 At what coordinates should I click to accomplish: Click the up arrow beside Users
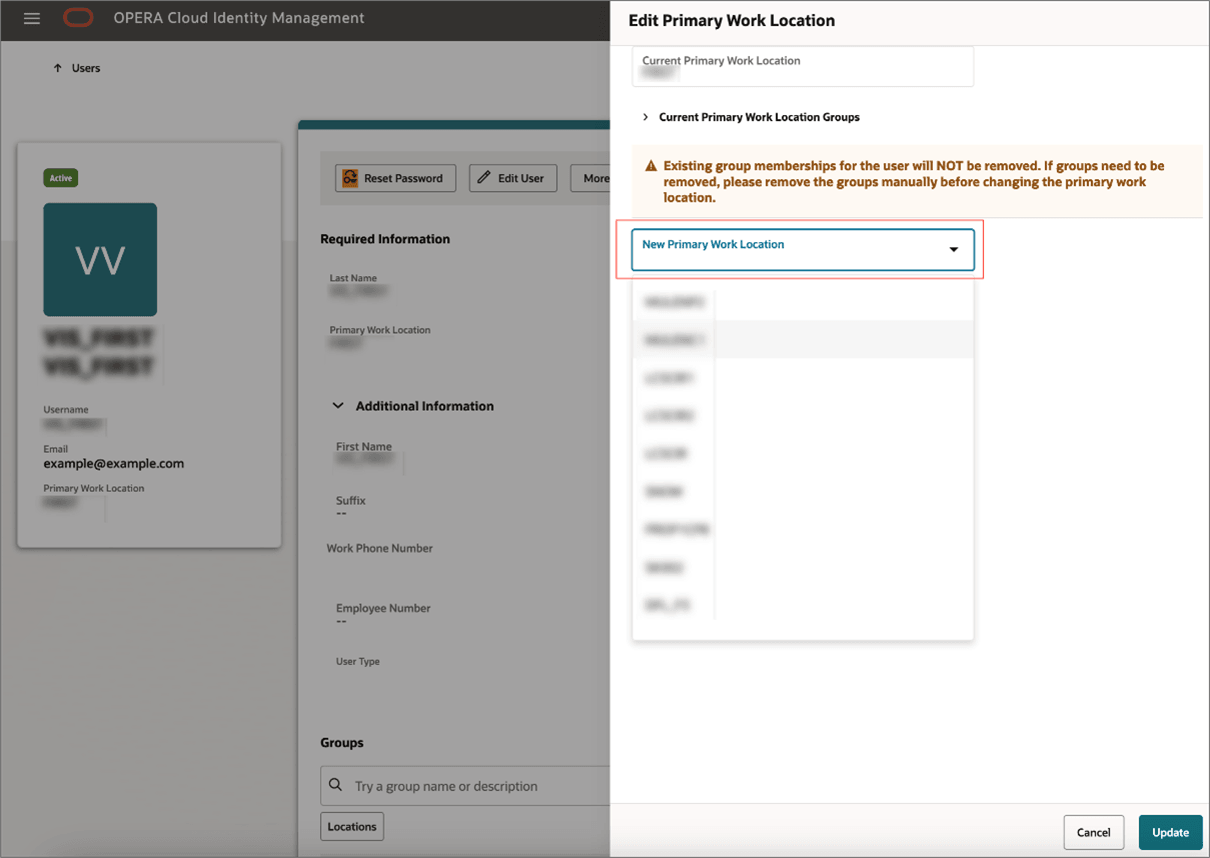(x=57, y=68)
